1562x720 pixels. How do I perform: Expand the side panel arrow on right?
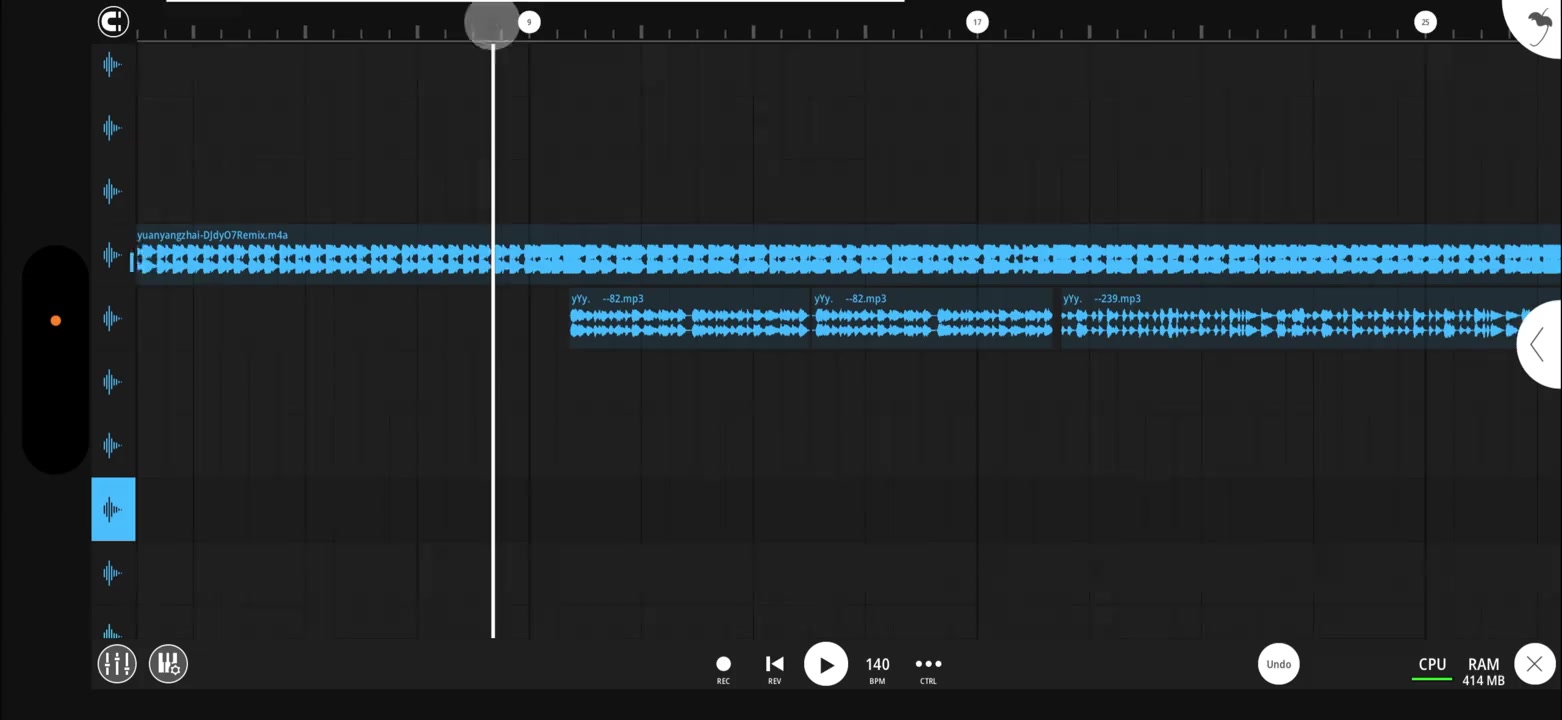(1540, 344)
